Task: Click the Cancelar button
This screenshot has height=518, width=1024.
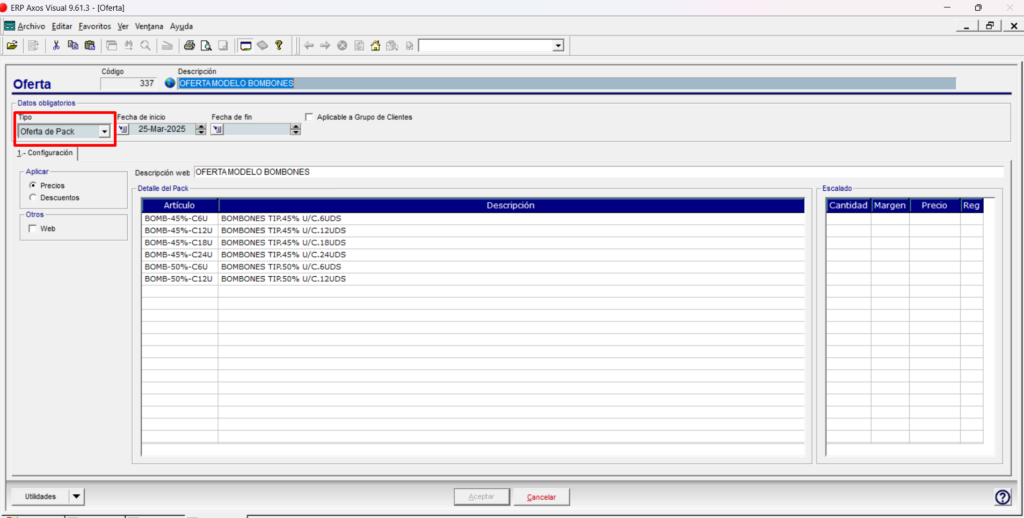Action: tap(541, 497)
